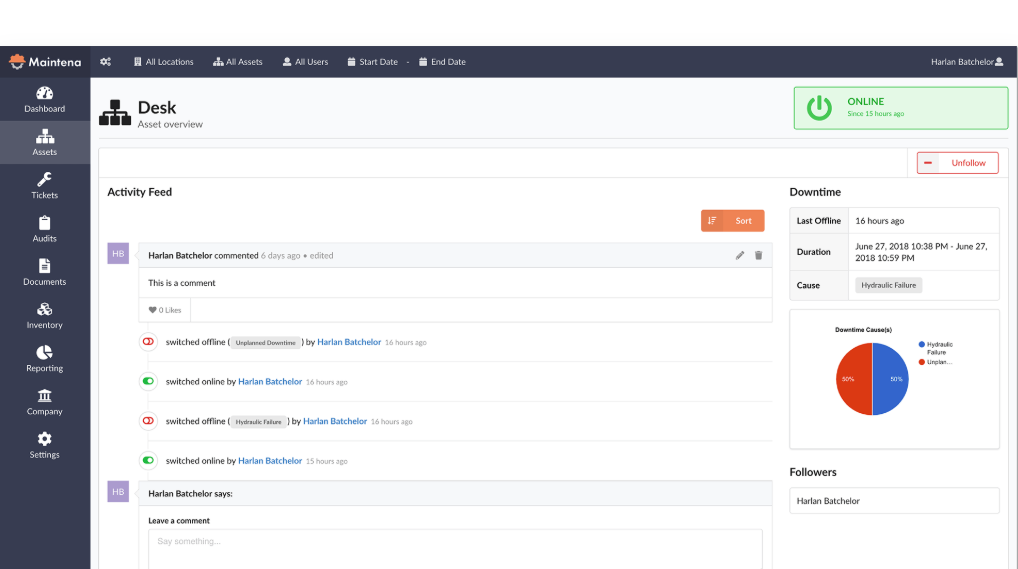
Task: Click the Unplanned Downtime tag
Action: [x=266, y=342]
